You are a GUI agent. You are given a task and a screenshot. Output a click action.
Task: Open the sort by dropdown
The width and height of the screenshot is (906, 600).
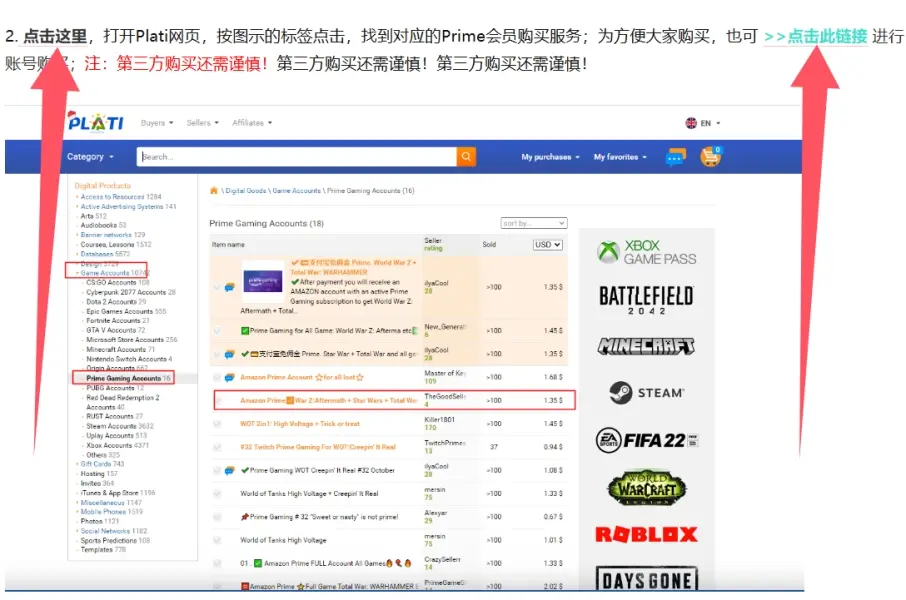pyautogui.click(x=533, y=223)
